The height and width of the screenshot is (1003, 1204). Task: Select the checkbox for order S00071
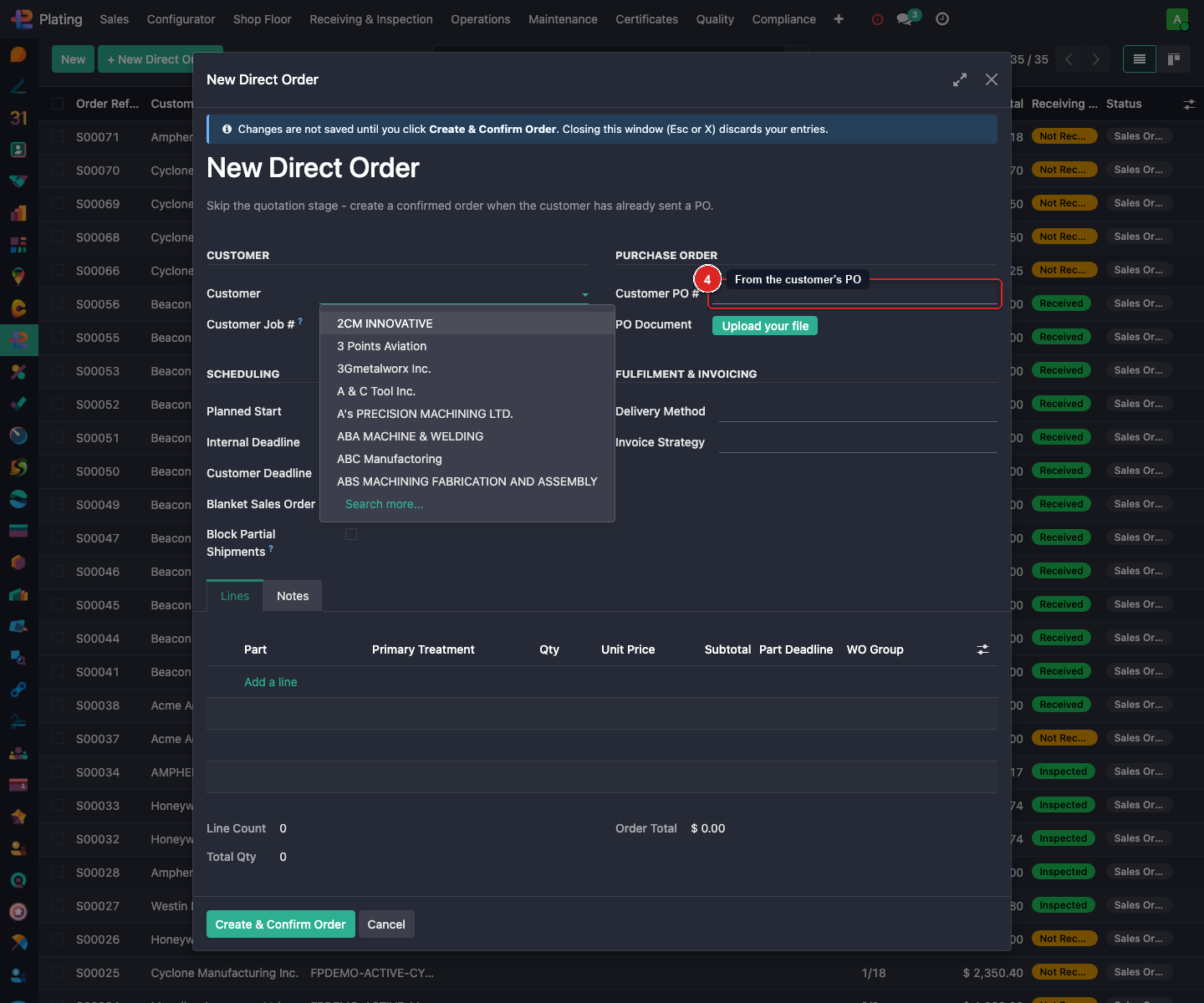(58, 137)
